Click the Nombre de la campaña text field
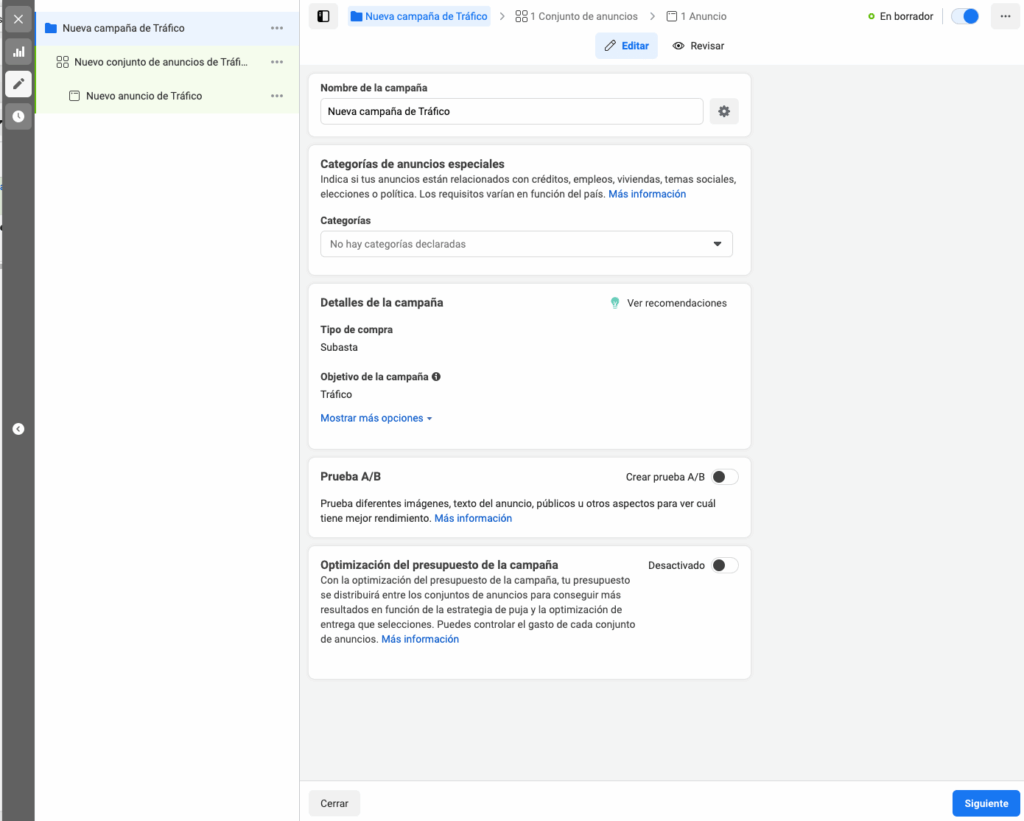 (512, 112)
